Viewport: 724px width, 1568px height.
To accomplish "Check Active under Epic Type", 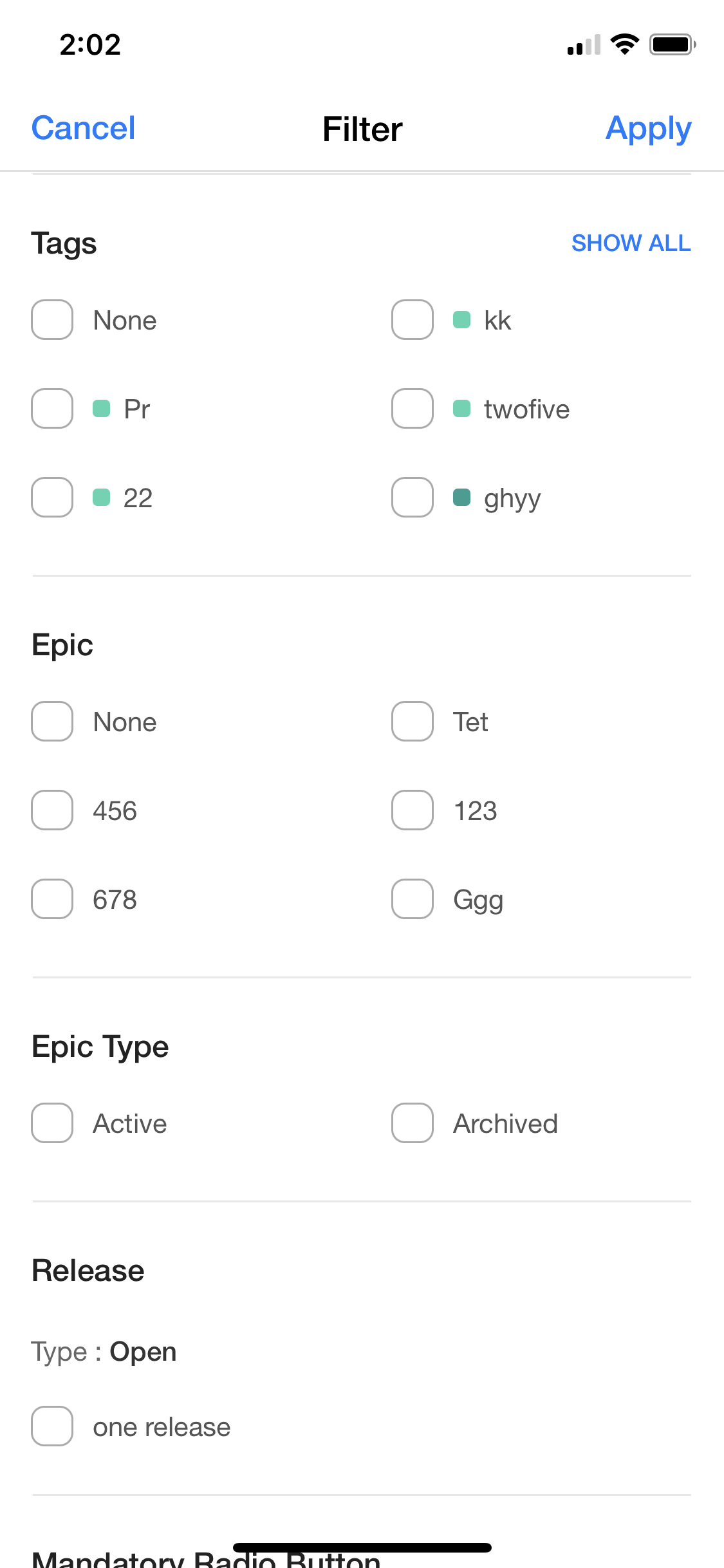I will (x=51, y=1123).
